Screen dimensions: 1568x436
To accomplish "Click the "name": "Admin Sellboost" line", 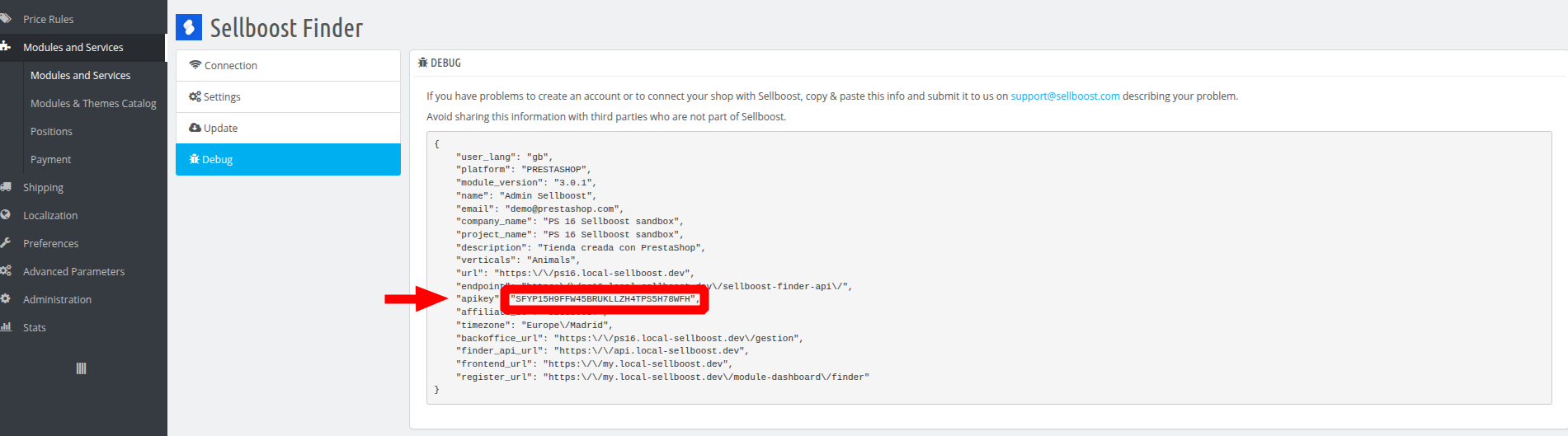I will 525,195.
